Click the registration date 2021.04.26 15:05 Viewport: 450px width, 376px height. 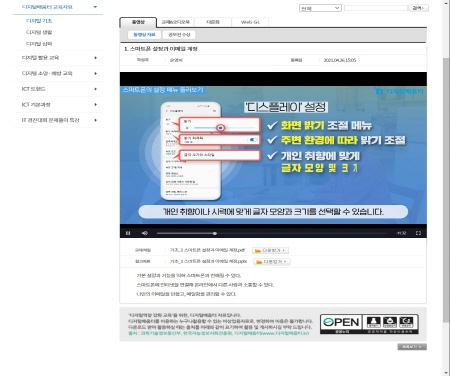coord(340,60)
